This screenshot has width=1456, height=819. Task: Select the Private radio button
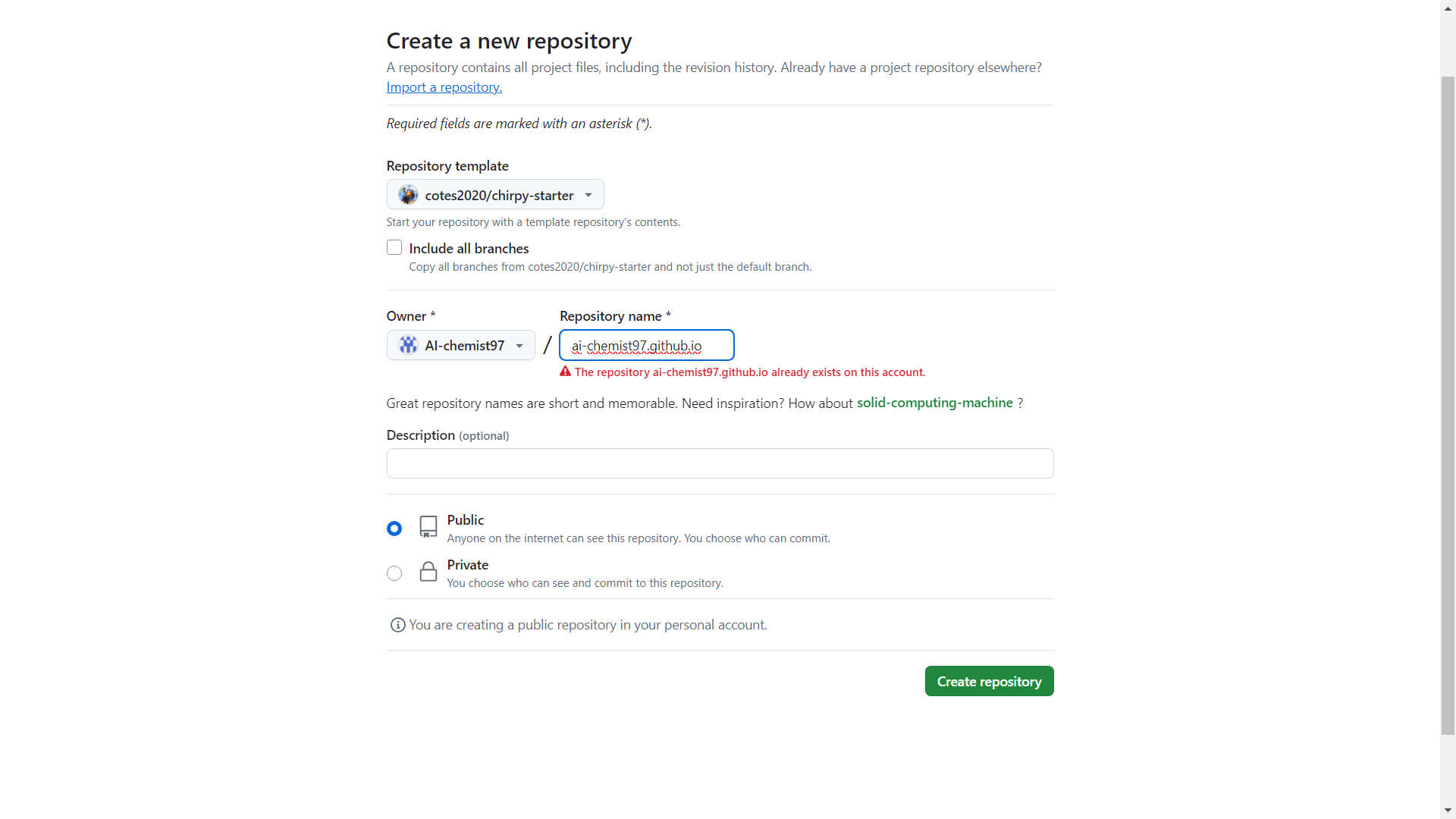tap(394, 573)
